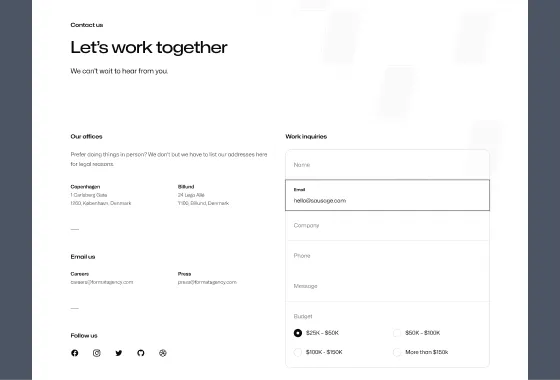
Task: Click the Billund office address
Action: coord(203,199)
